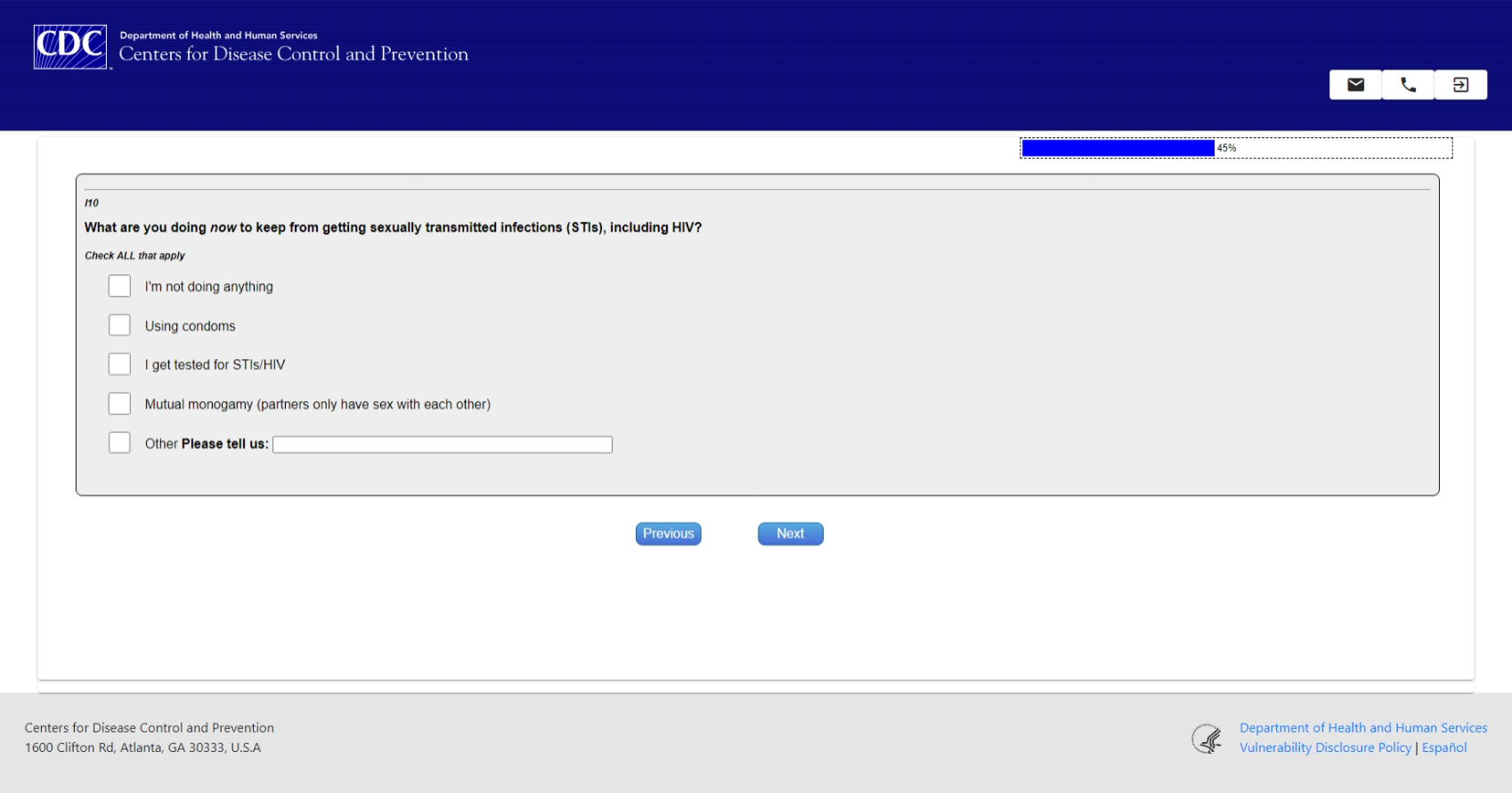
Task: Click the blue 45% progress bar
Action: click(x=1118, y=148)
